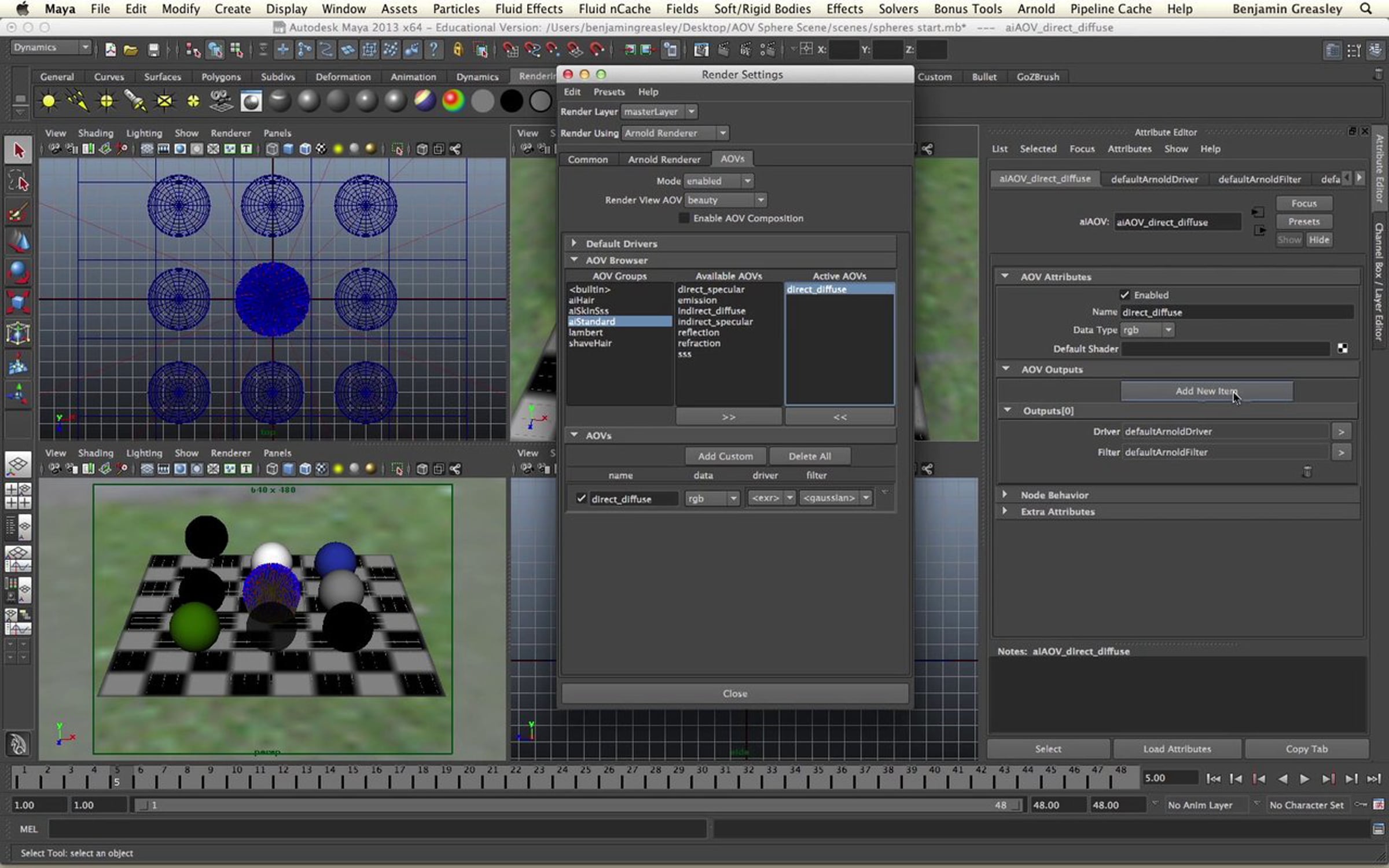
Task: Open the Data Type rgb dropdown in Attribute Editor
Action: click(x=1148, y=330)
